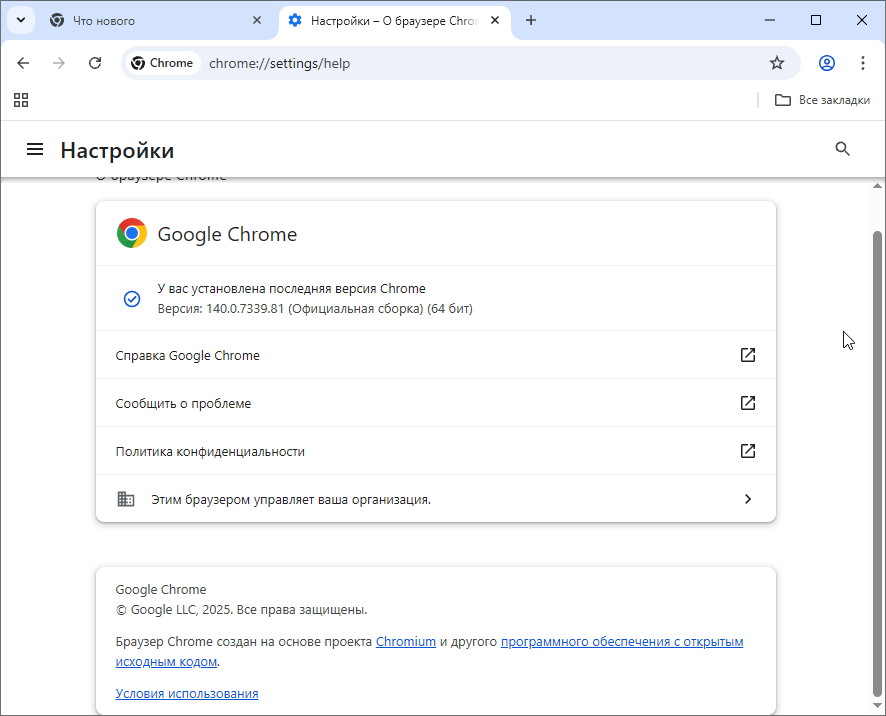886x716 pixels.
Task: Bookmark this page with star icon
Action: tap(777, 63)
